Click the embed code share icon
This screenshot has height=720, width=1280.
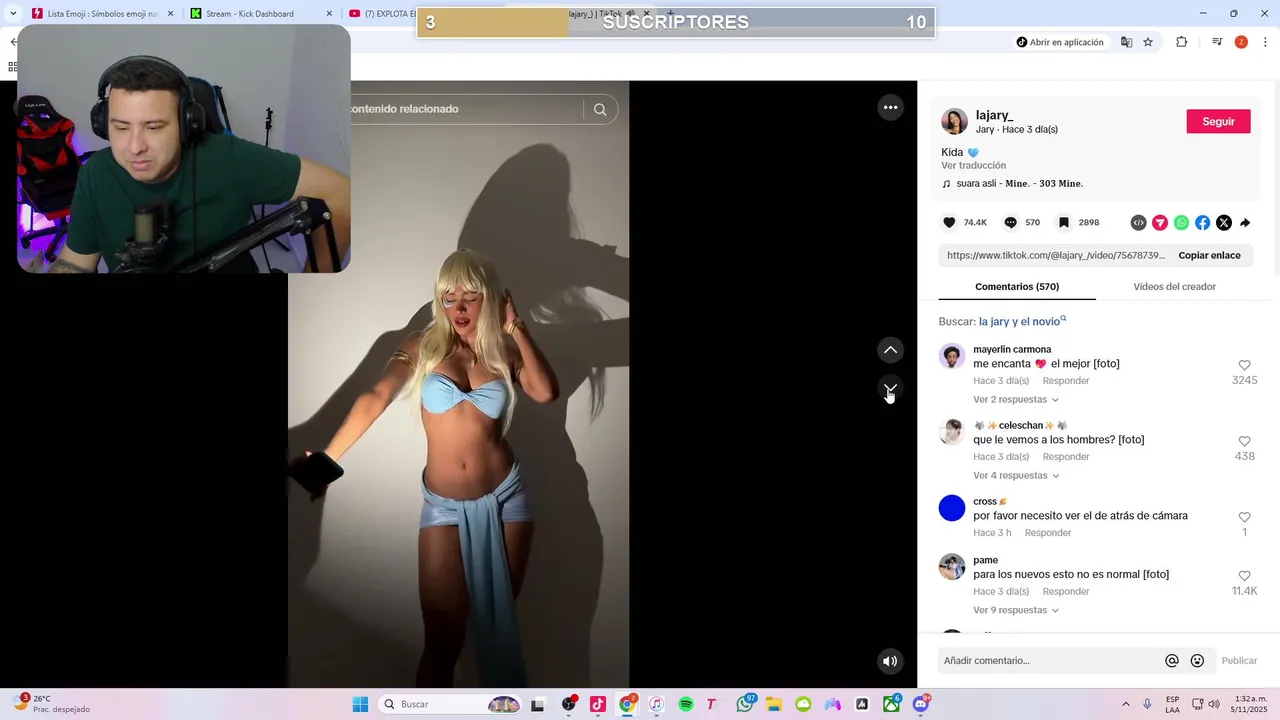click(x=1138, y=222)
